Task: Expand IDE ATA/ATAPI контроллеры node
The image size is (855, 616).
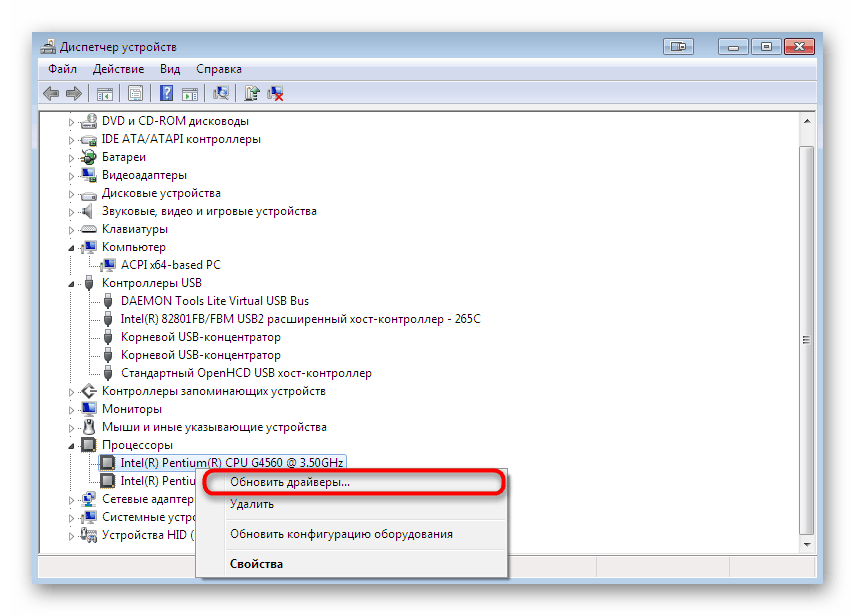Action: click(71, 140)
